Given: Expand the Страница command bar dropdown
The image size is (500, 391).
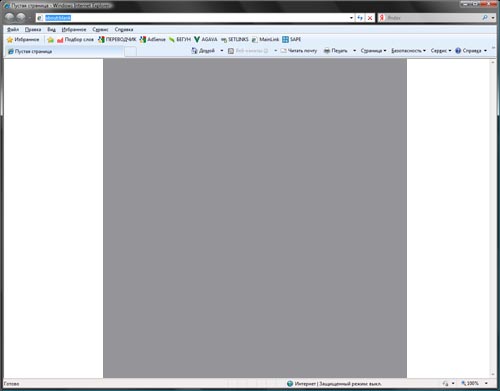Looking at the screenshot, I should pyautogui.click(x=373, y=51).
